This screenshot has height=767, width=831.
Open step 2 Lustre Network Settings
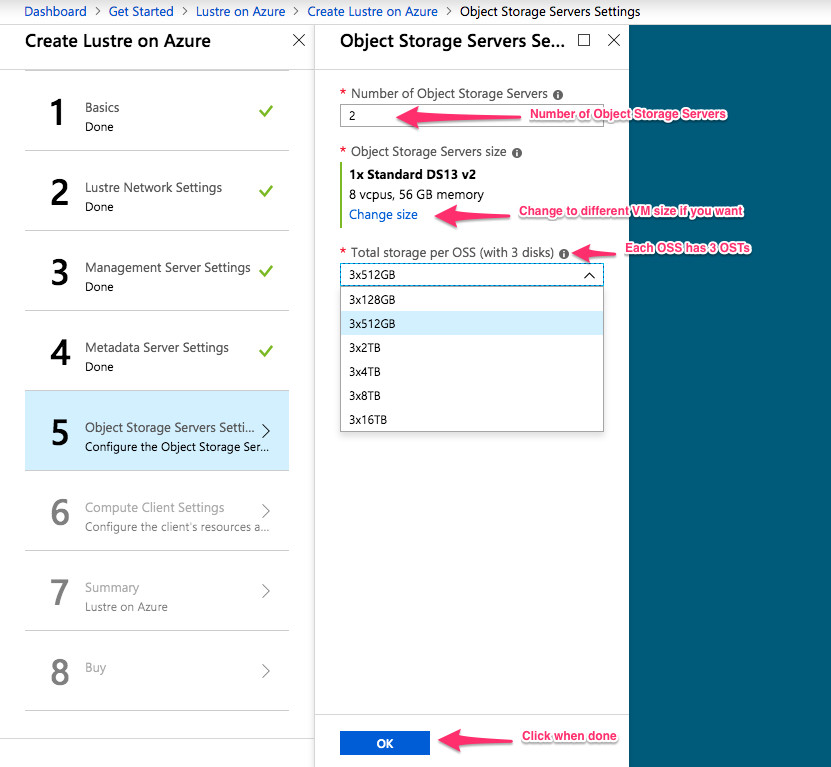pyautogui.click(x=157, y=191)
